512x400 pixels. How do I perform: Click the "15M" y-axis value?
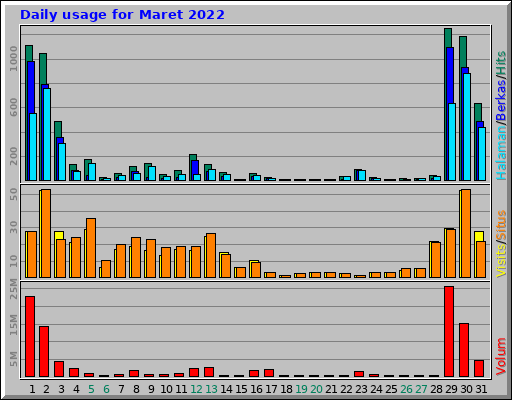(x=13, y=325)
